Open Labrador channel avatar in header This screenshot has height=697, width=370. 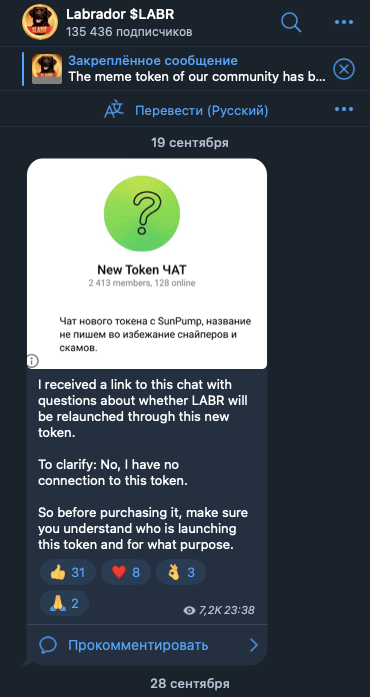pyautogui.click(x=40, y=22)
